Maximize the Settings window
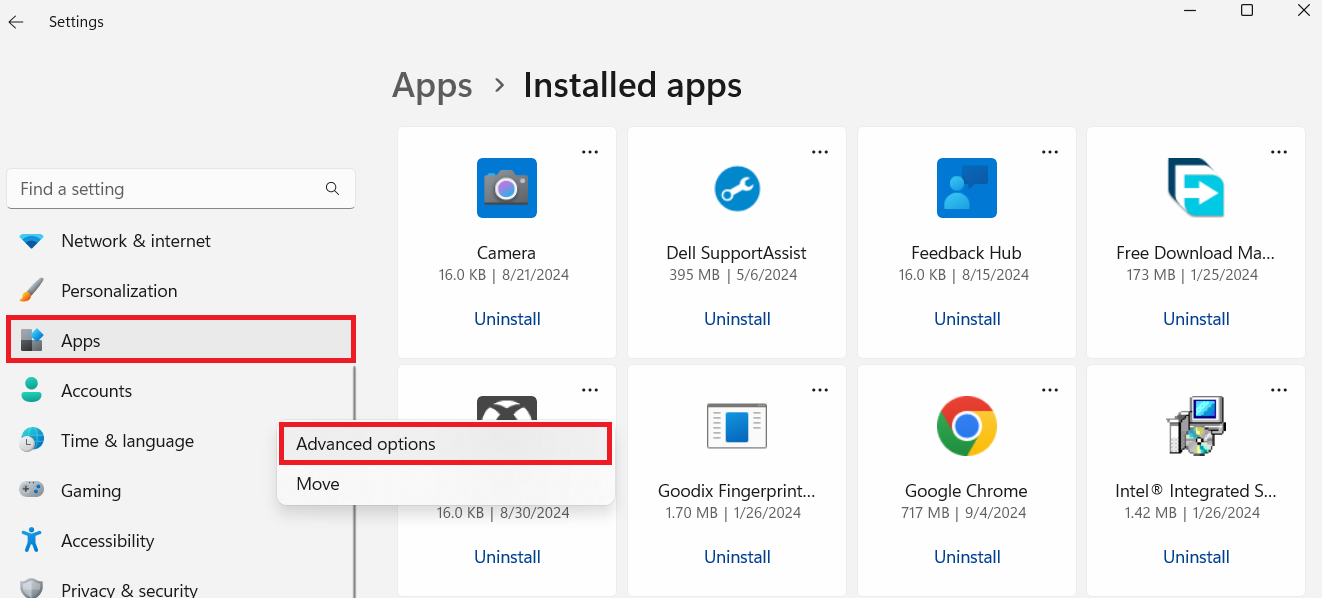 click(x=1247, y=10)
